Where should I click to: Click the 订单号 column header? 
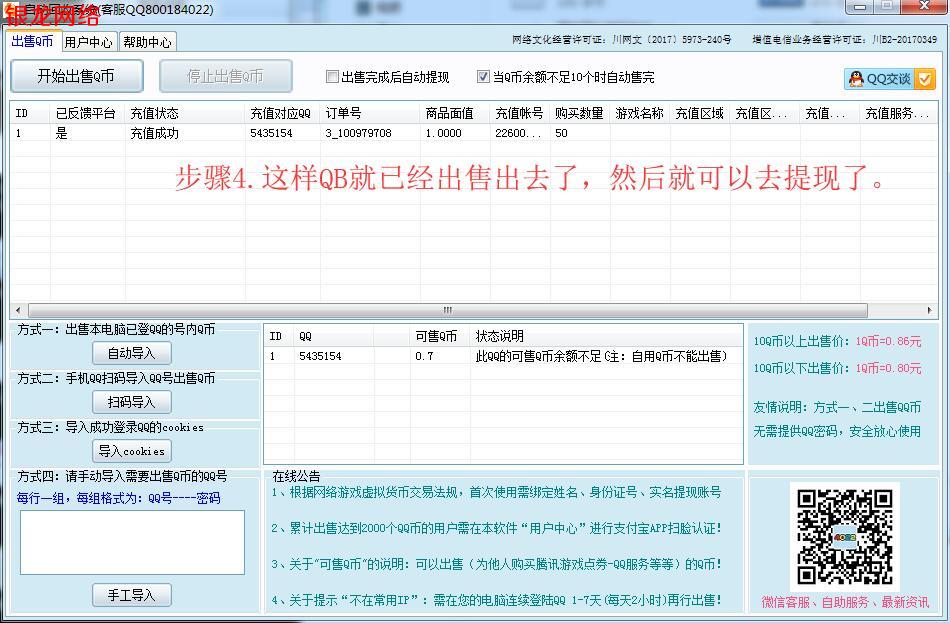click(370, 113)
